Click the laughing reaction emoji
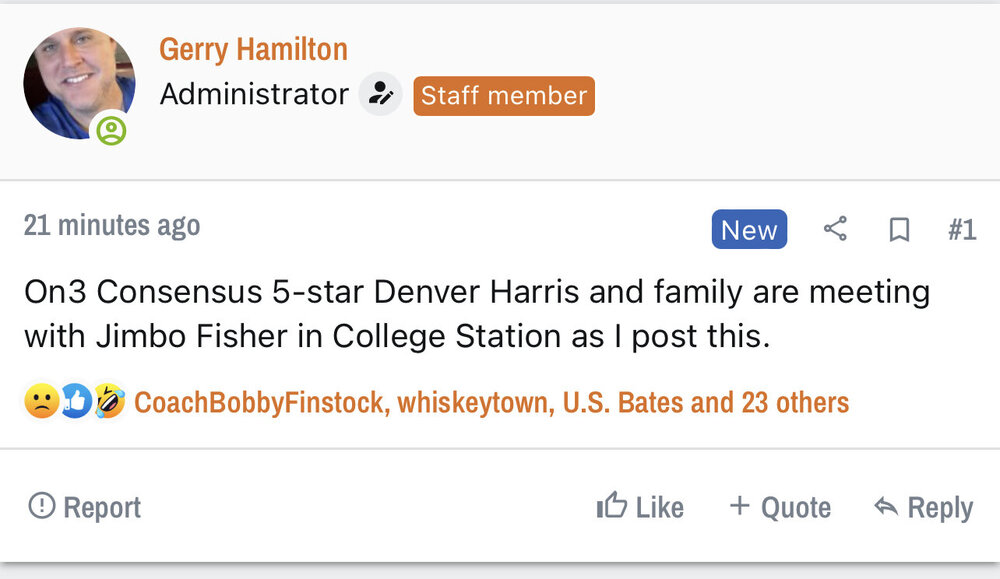 tap(109, 402)
